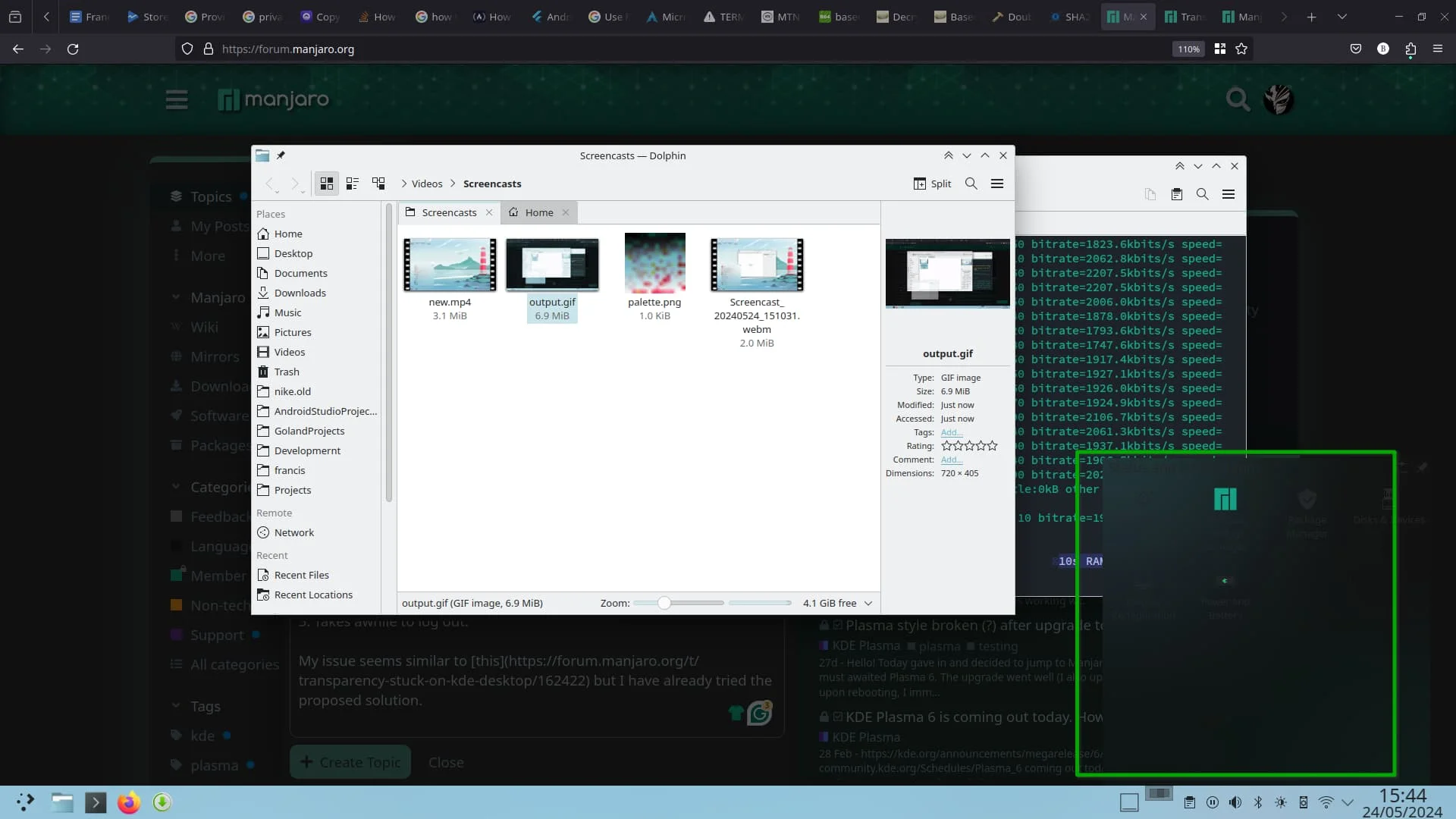The image size is (1456, 819).
Task: Click the icon view button in Dolphin toolbar
Action: pyautogui.click(x=326, y=183)
